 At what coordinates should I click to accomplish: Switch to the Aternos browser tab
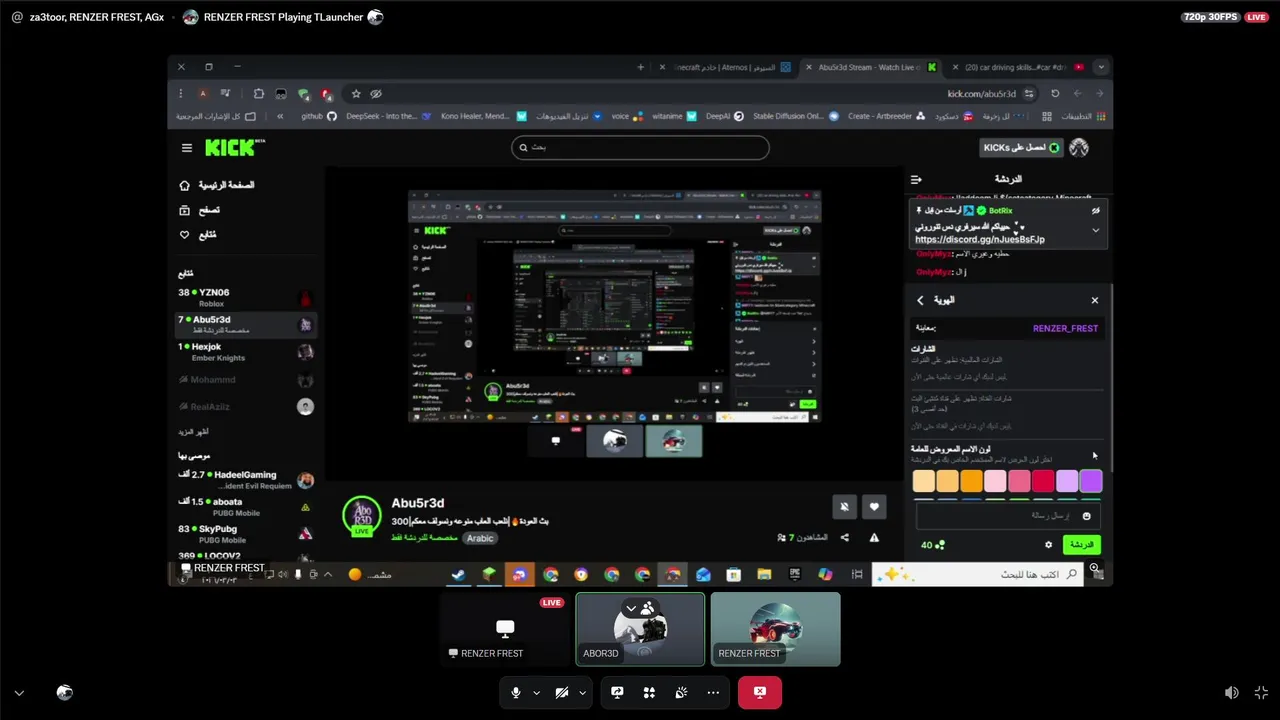pos(724,67)
